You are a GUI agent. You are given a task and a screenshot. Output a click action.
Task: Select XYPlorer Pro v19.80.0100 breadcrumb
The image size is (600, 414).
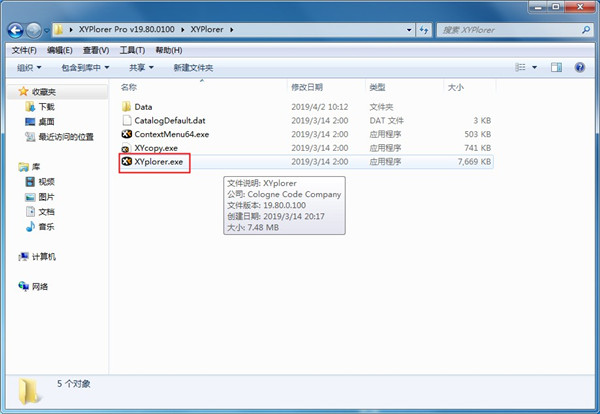pyautogui.click(x=127, y=29)
